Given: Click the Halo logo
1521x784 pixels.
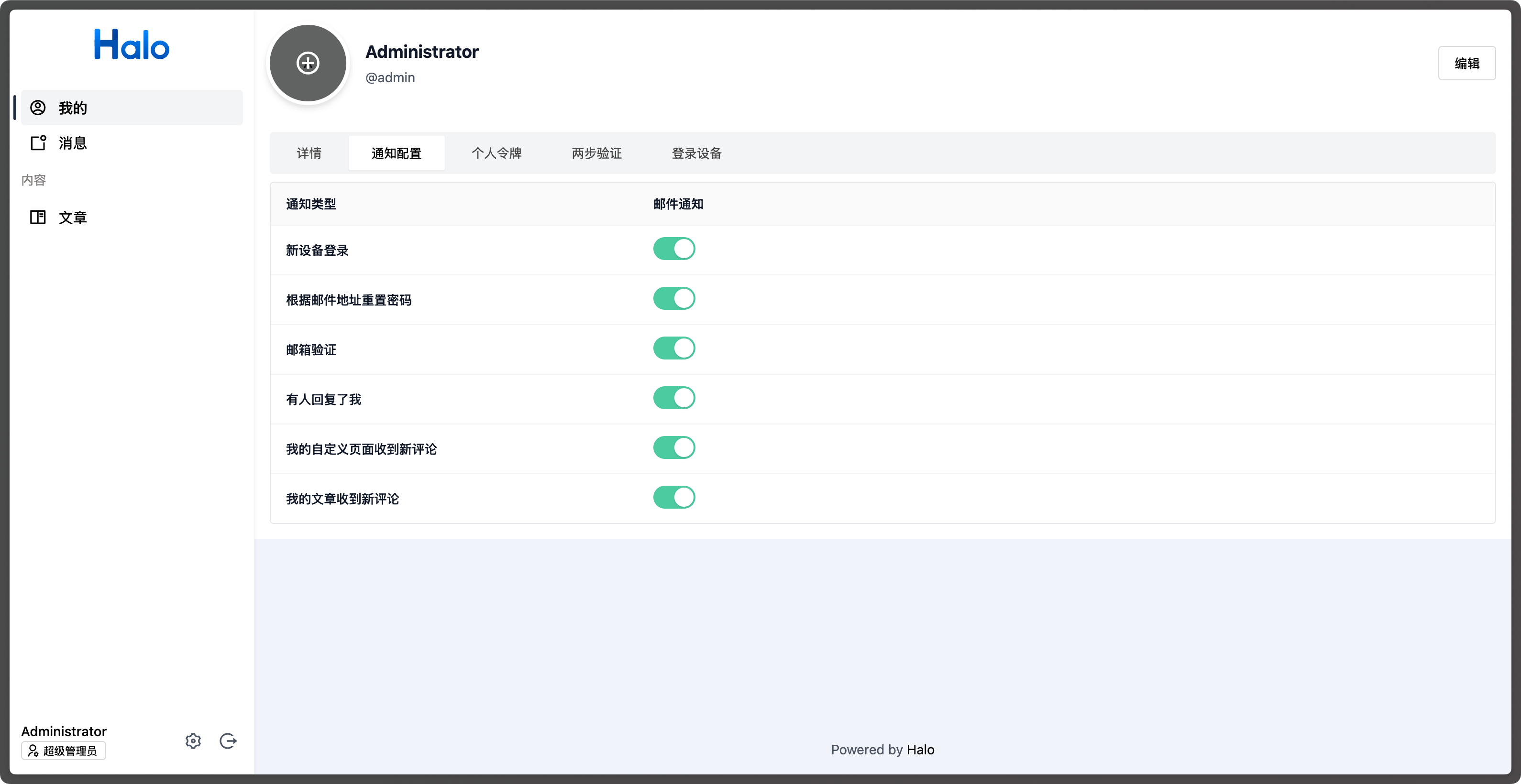Looking at the screenshot, I should (x=132, y=45).
